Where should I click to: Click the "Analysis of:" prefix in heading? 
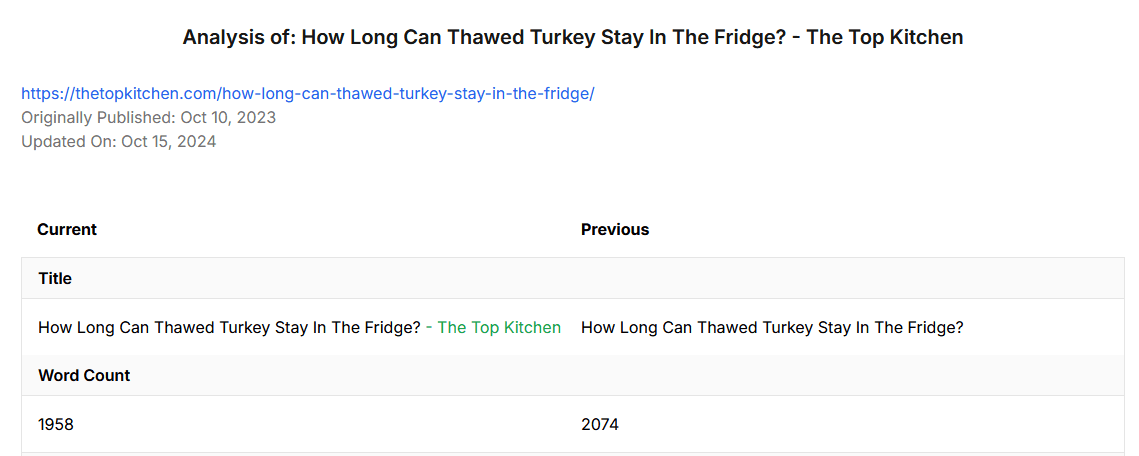[x=238, y=38]
